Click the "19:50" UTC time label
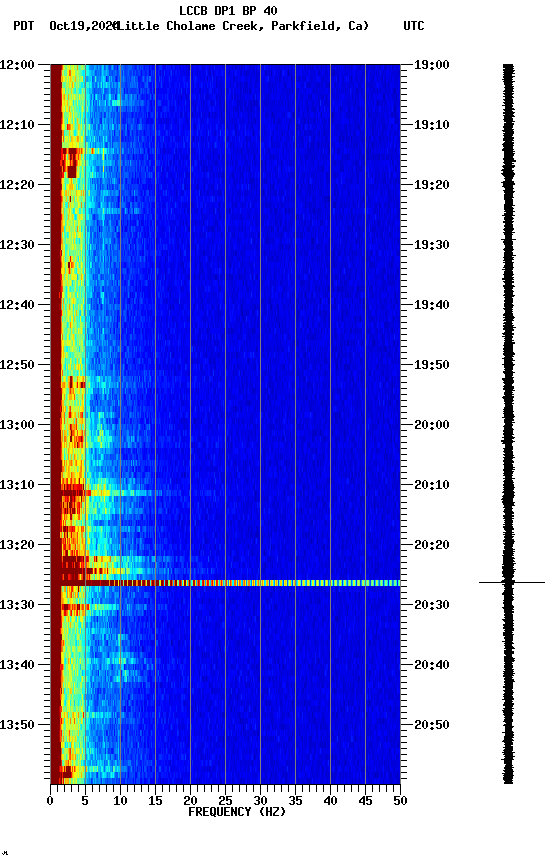 (432, 365)
